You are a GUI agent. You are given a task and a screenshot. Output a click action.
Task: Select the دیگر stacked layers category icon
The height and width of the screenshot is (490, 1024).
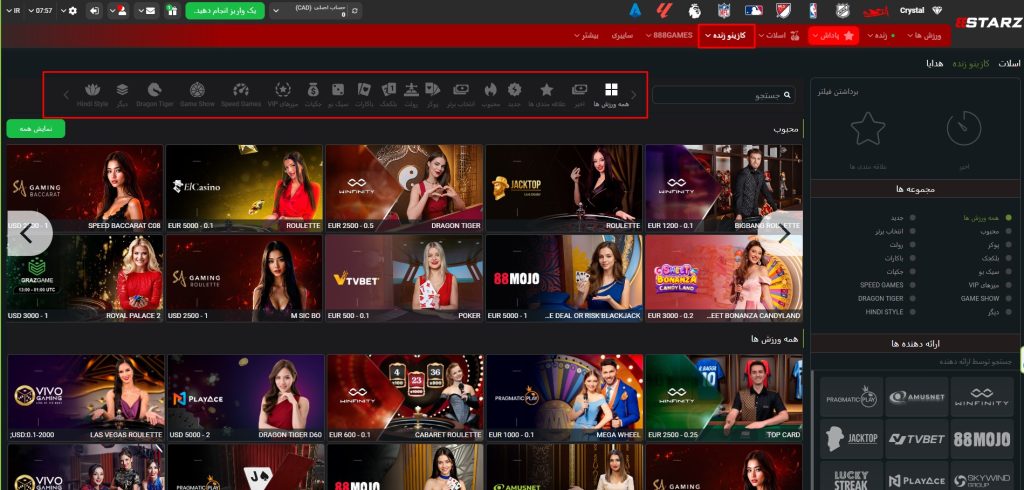point(122,90)
